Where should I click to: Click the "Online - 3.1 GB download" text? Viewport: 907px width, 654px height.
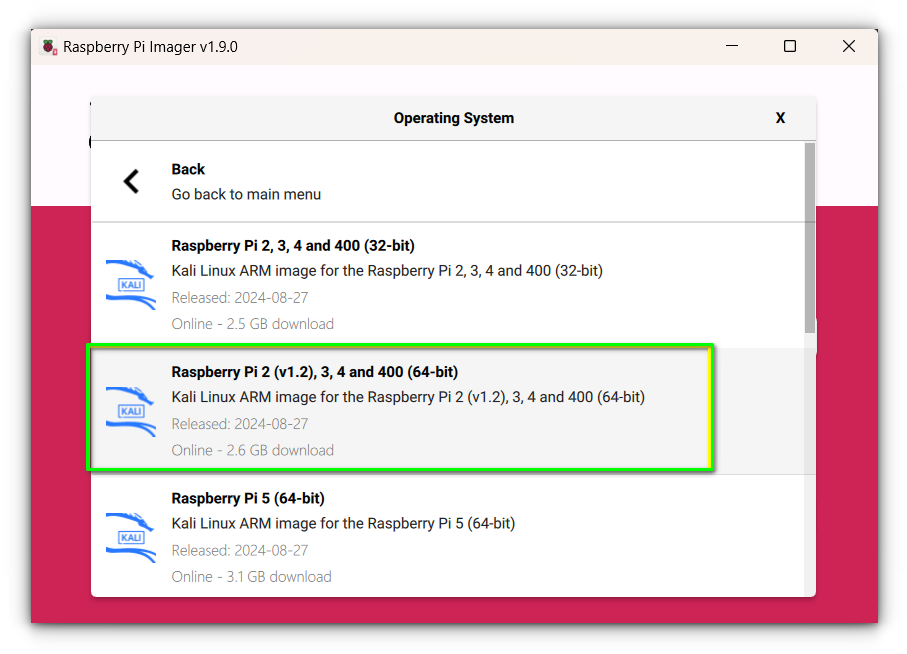click(251, 576)
